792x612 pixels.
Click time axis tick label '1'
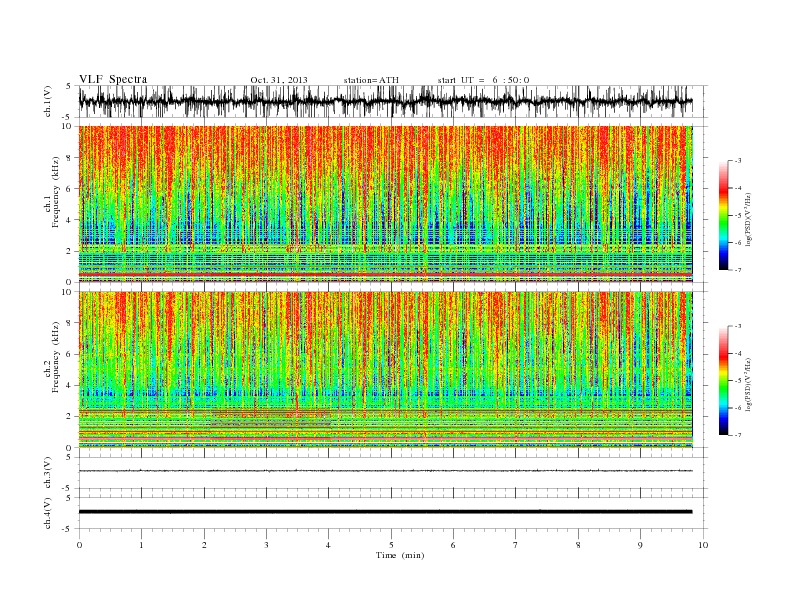click(142, 545)
